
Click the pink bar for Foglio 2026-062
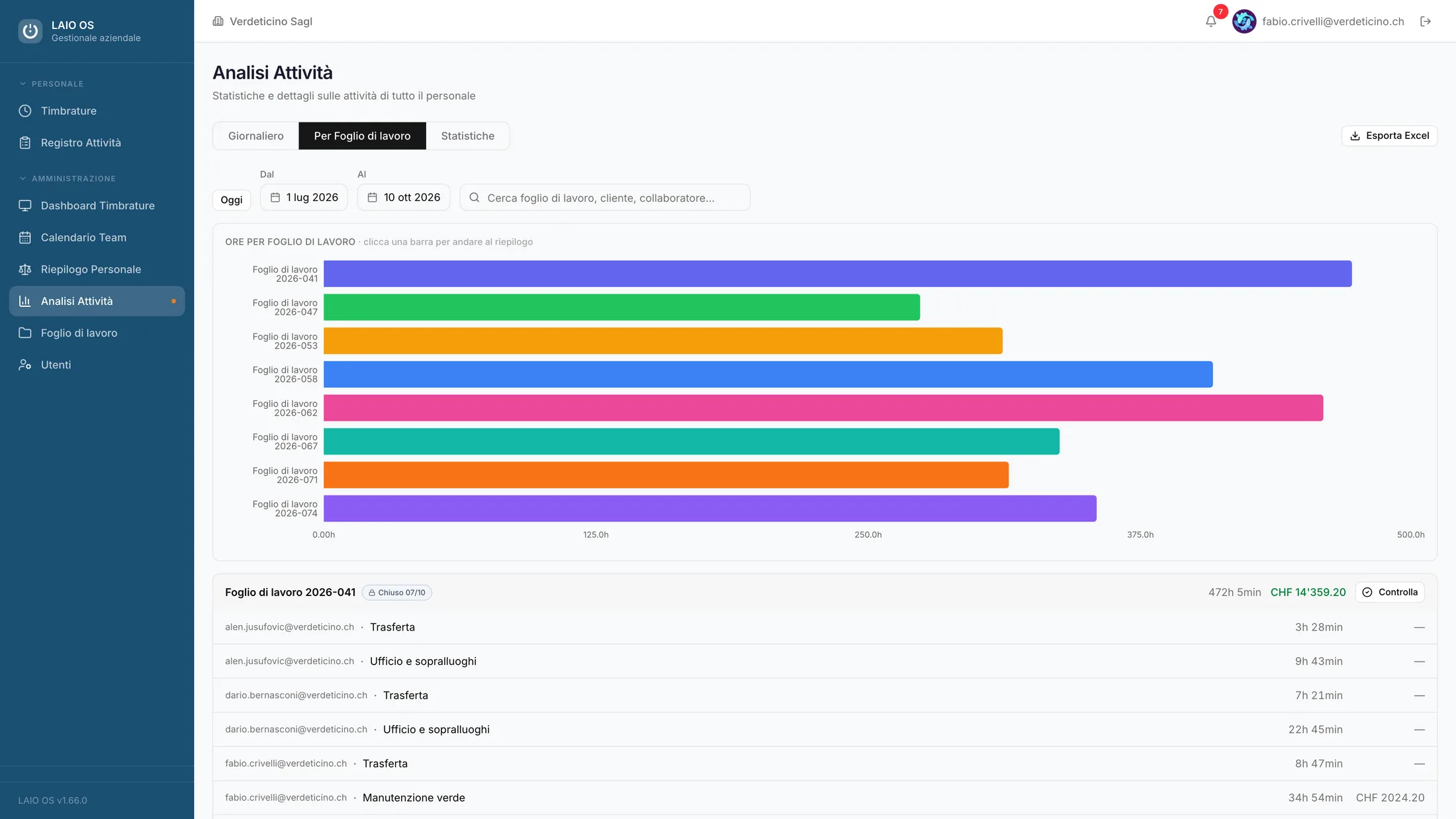[823, 408]
